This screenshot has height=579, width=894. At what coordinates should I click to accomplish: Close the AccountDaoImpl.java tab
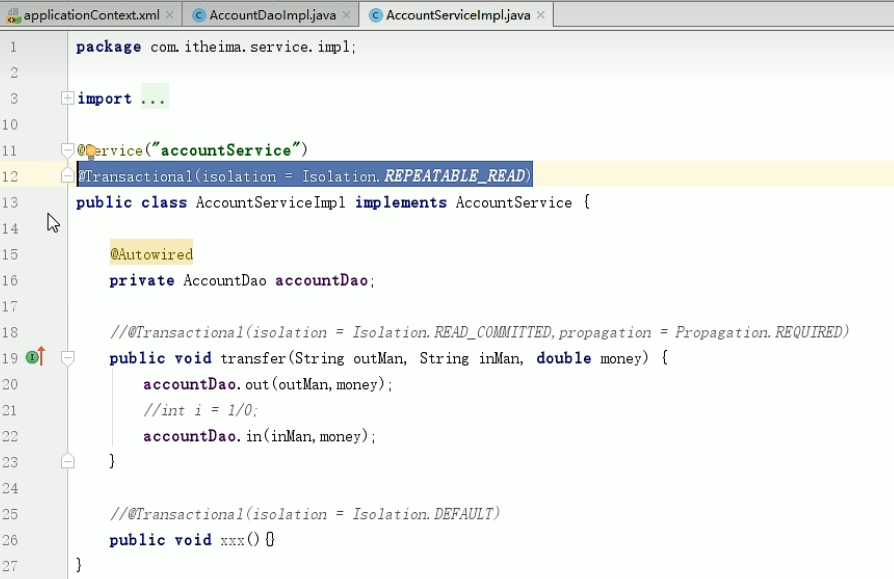click(x=346, y=15)
